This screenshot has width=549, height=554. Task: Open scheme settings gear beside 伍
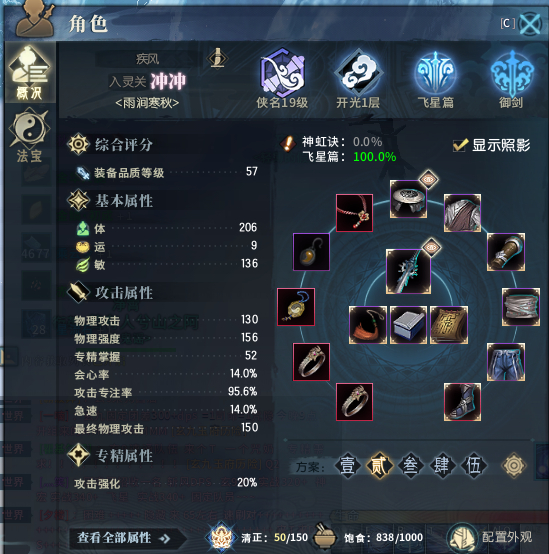(x=514, y=466)
